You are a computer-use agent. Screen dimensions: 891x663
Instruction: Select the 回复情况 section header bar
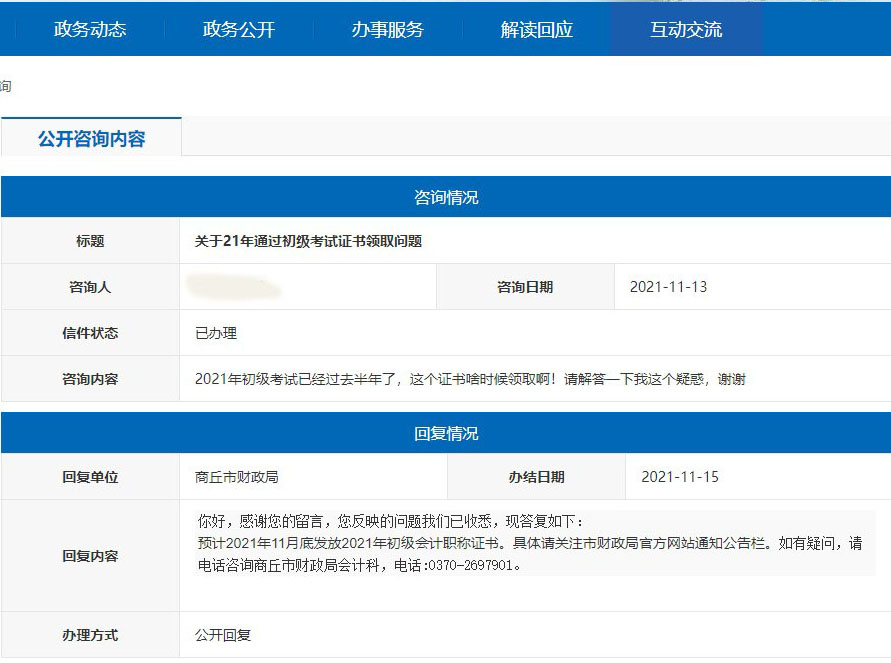(x=445, y=432)
